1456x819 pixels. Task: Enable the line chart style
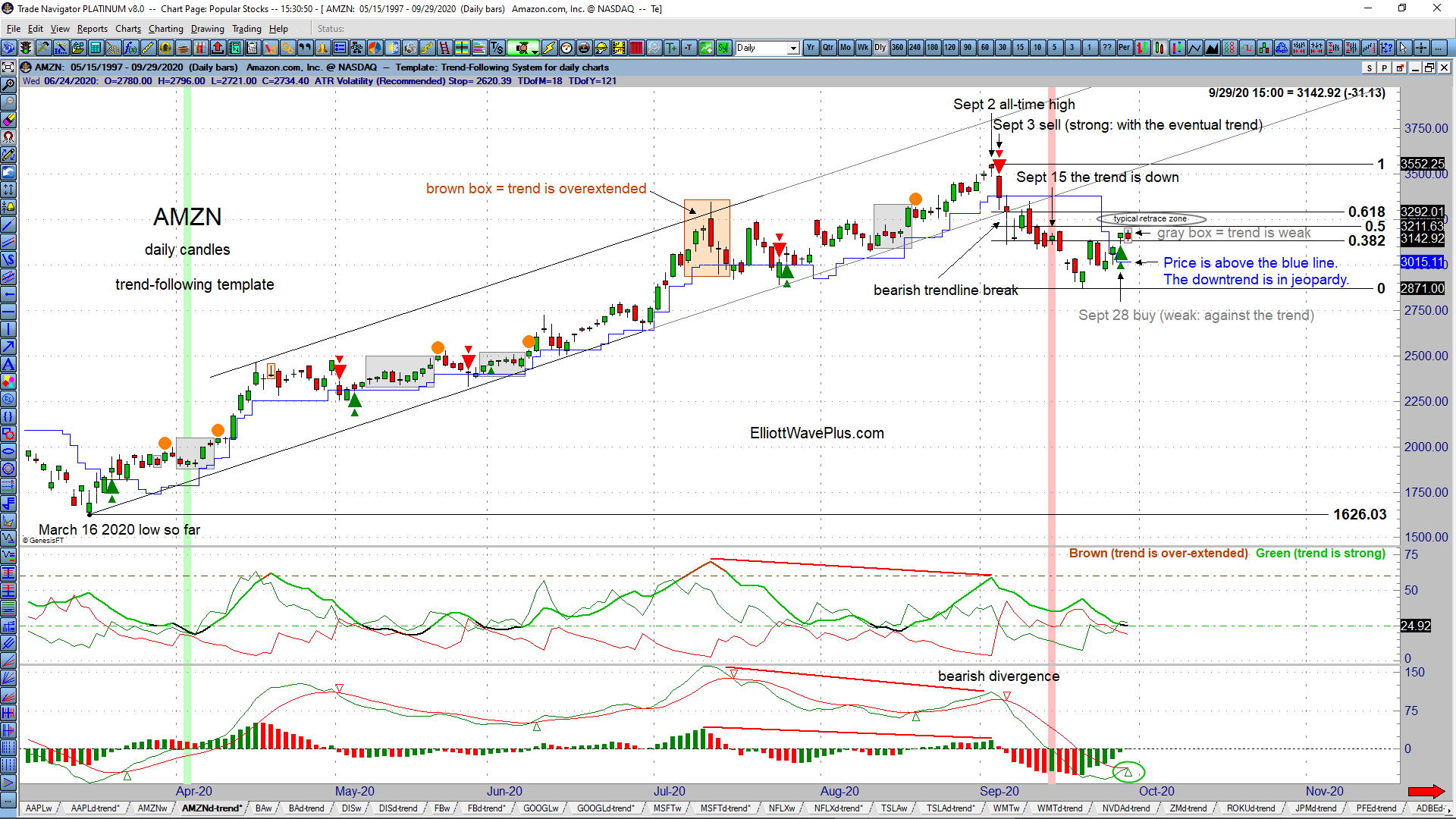1195,48
